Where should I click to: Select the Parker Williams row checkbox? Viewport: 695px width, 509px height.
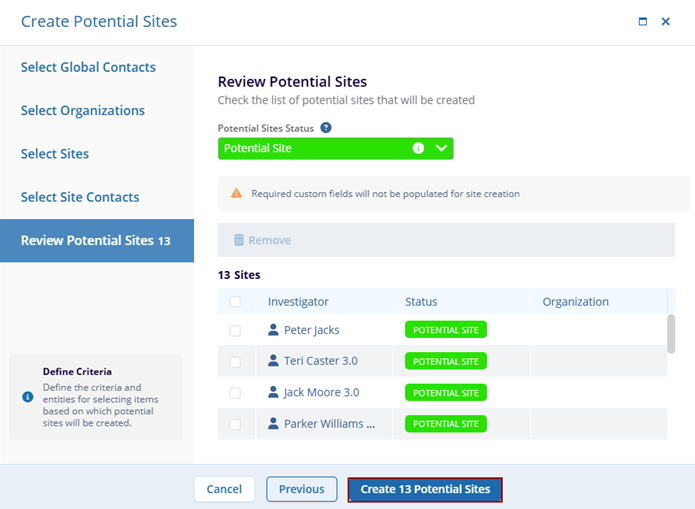[235, 424]
